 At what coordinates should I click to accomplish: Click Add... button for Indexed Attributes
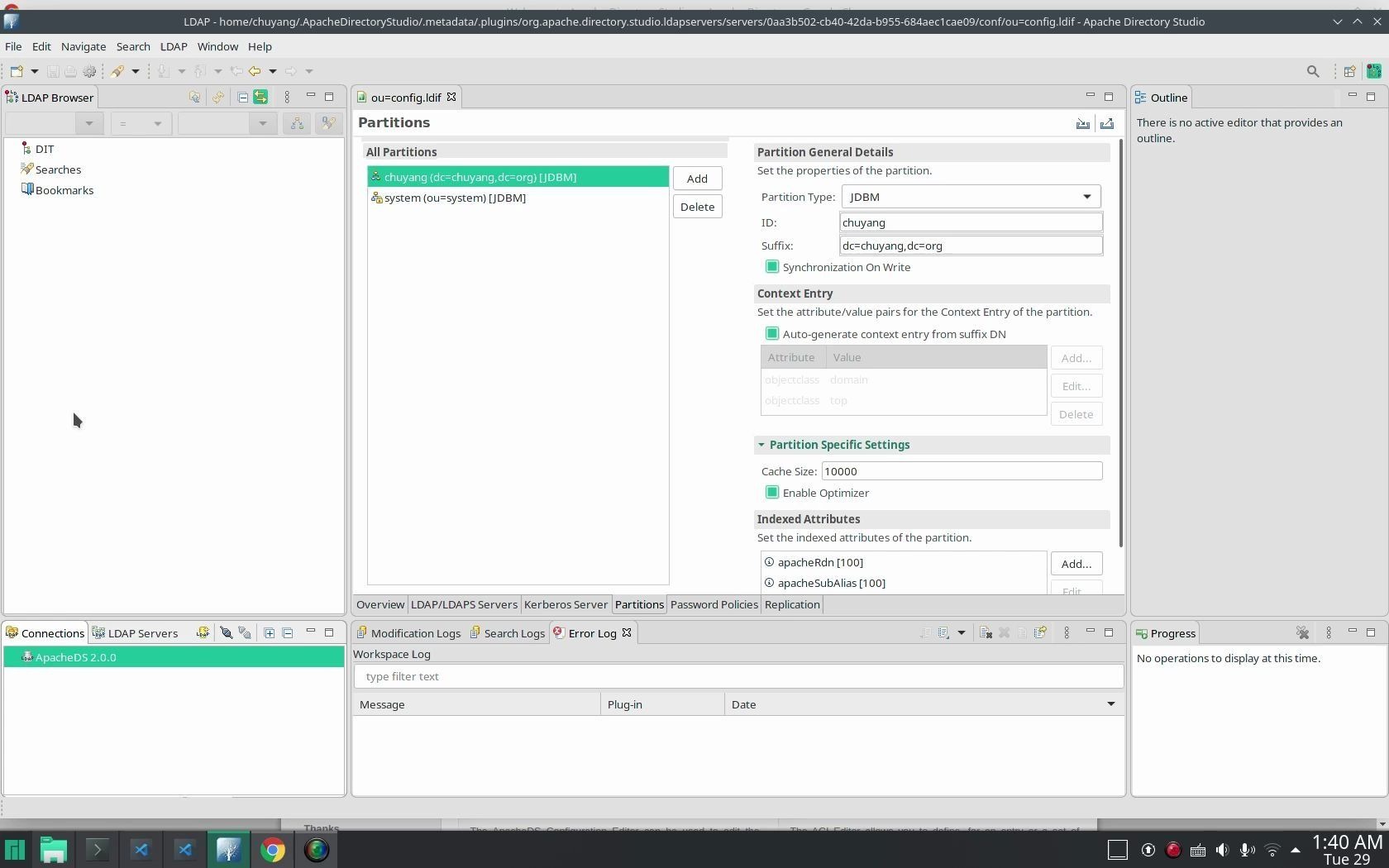tap(1076, 564)
